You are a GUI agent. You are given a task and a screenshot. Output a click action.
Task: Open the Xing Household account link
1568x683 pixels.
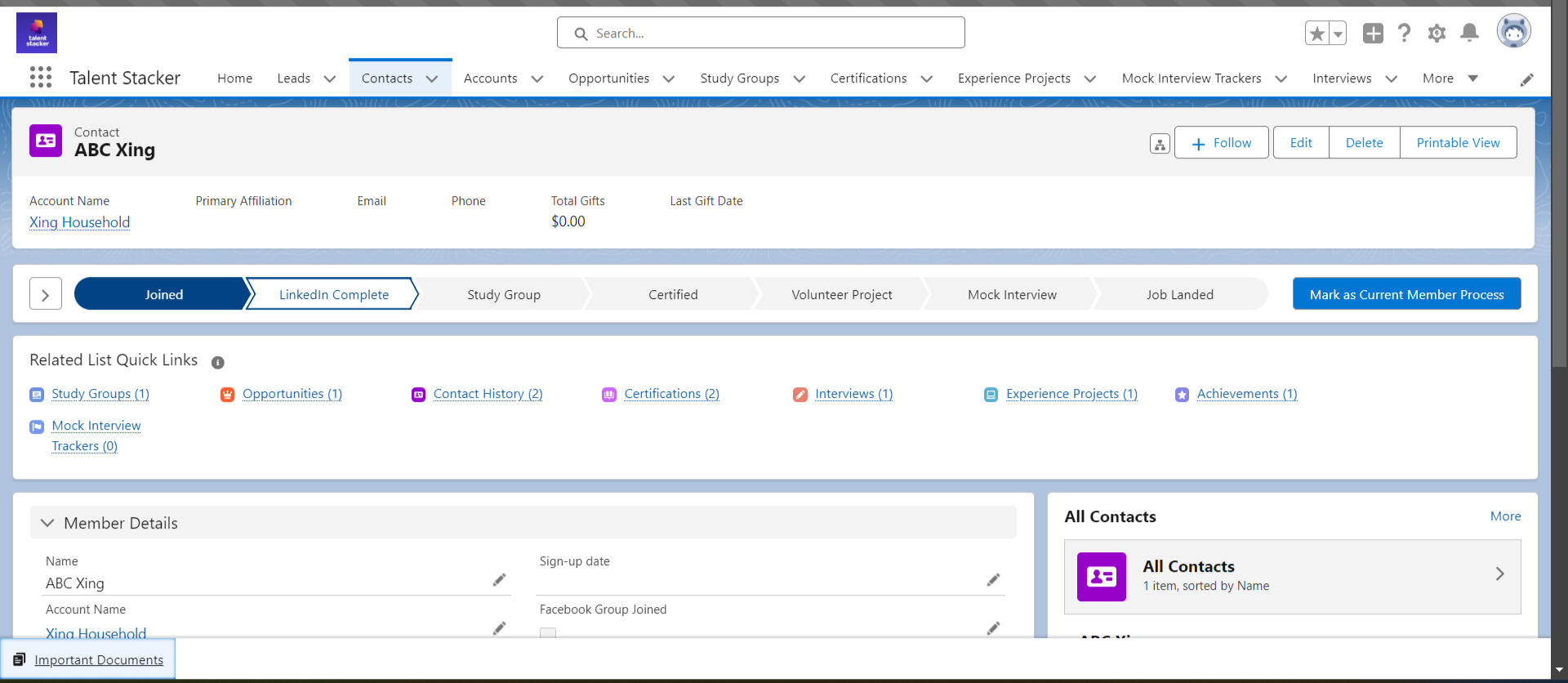pyautogui.click(x=79, y=222)
